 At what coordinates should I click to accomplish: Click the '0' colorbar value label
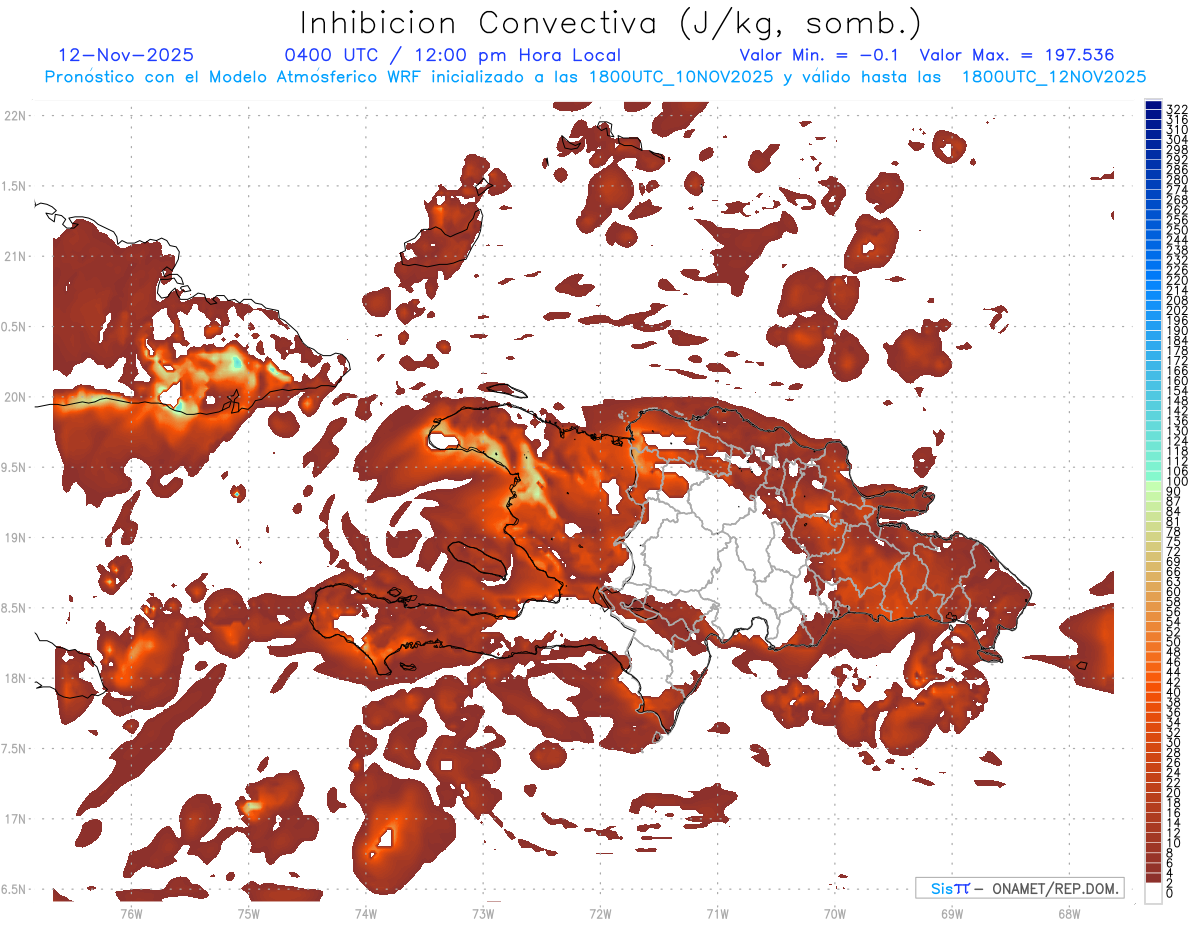[x=1170, y=894]
